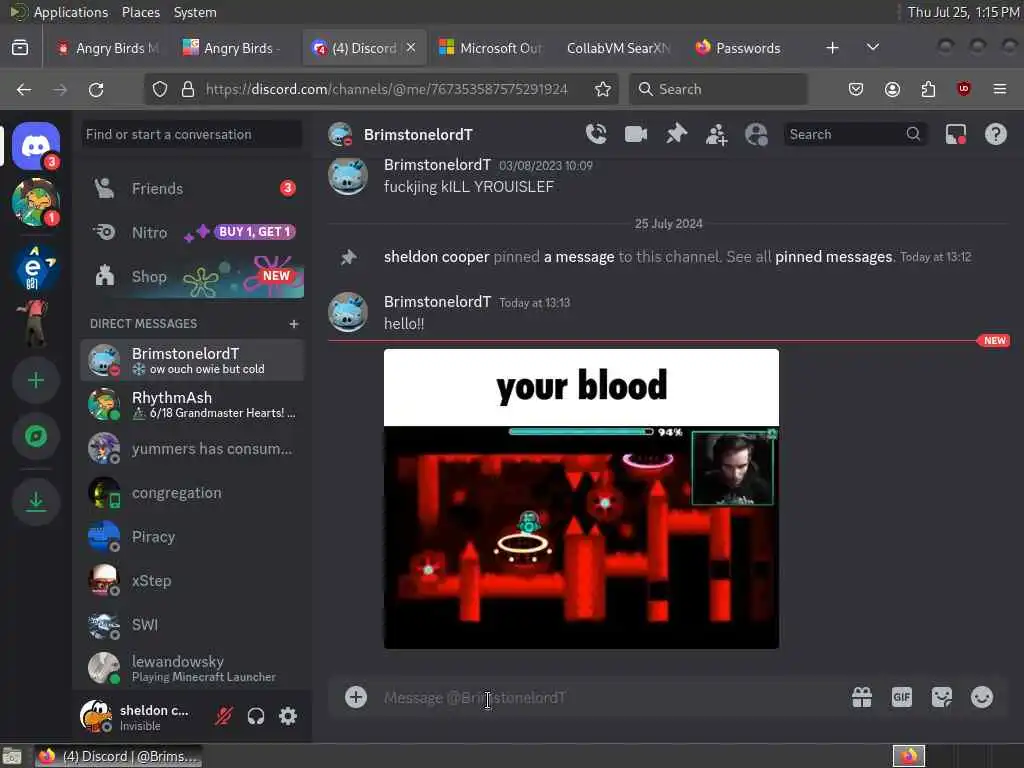Click the Discord channel Search field
This screenshot has width=1024, height=768.
click(854, 134)
